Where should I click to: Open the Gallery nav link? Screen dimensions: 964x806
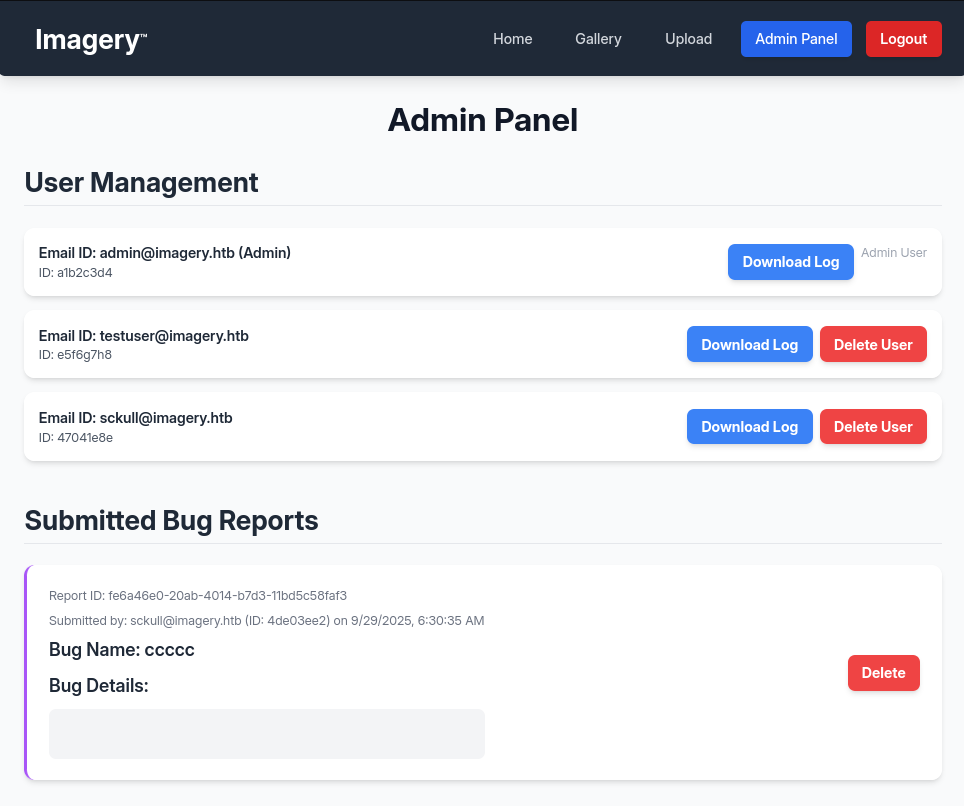[598, 39]
